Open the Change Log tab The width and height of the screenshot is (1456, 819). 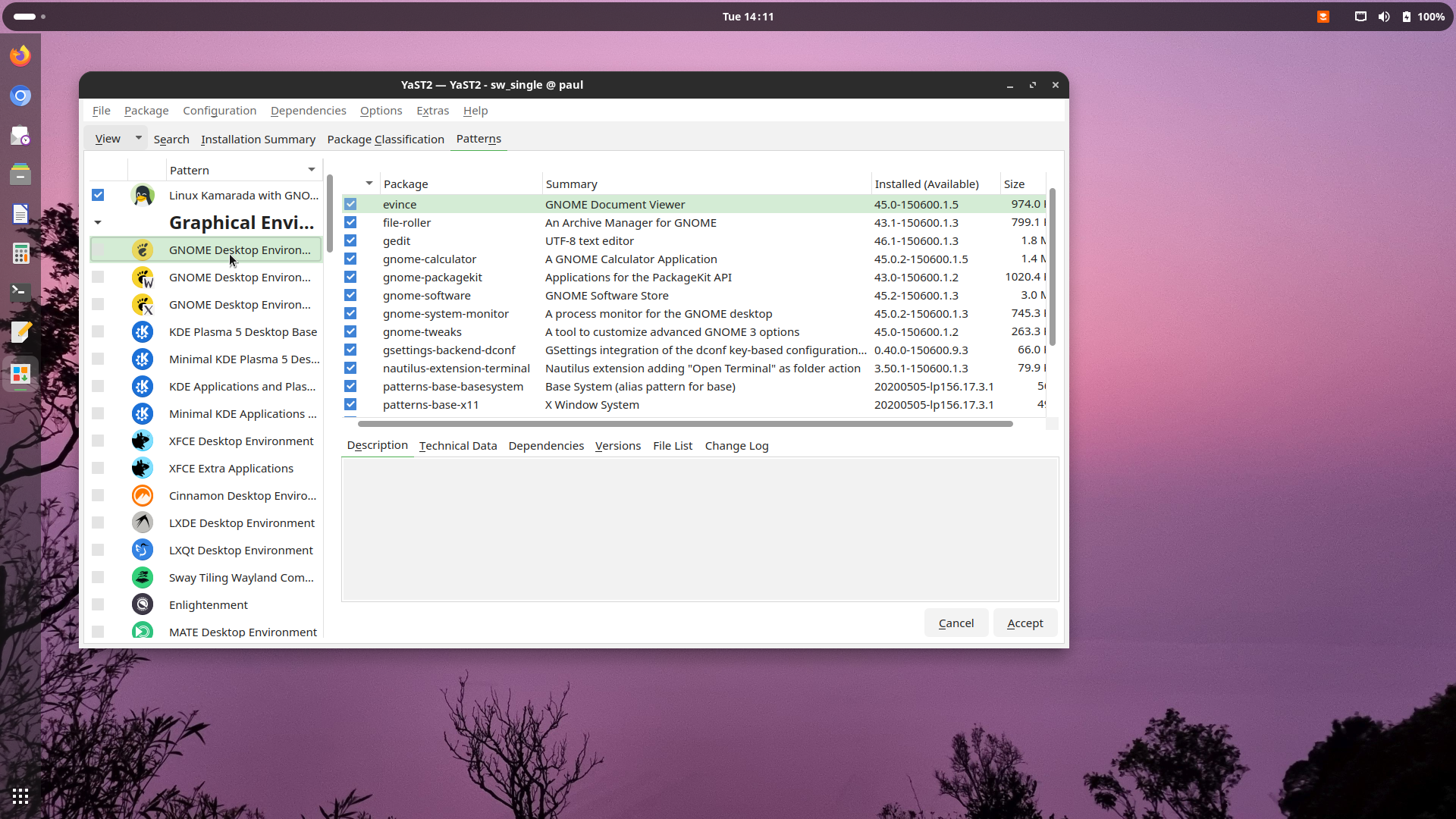(736, 446)
